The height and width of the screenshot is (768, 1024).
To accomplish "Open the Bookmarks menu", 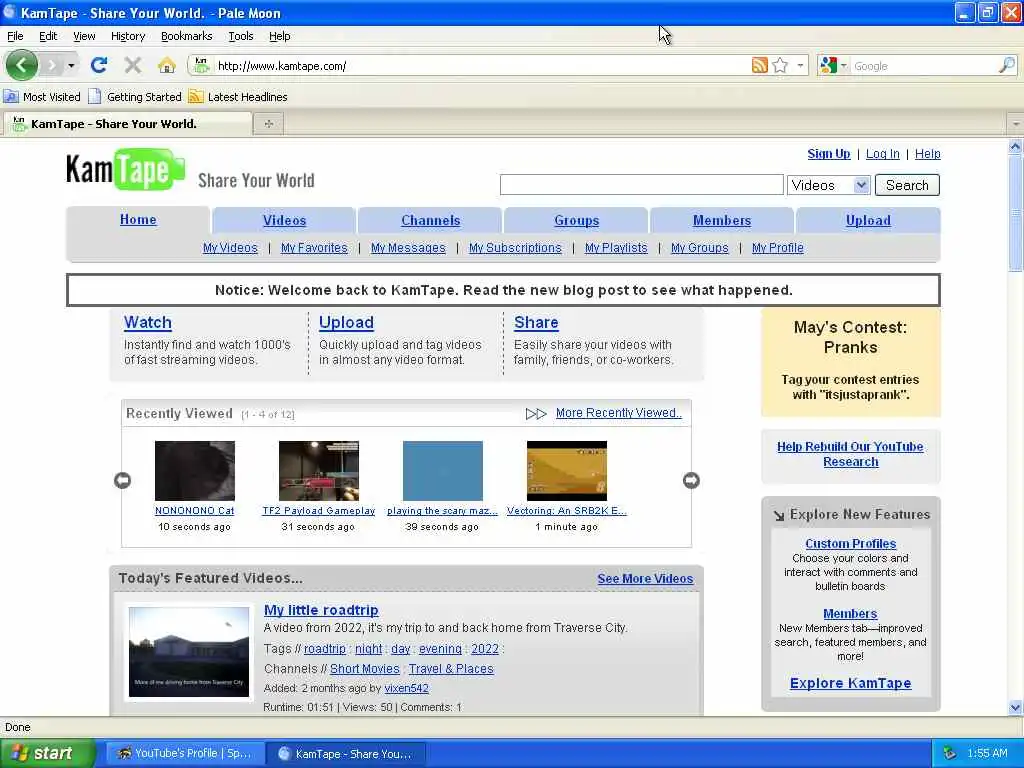I will (x=186, y=36).
